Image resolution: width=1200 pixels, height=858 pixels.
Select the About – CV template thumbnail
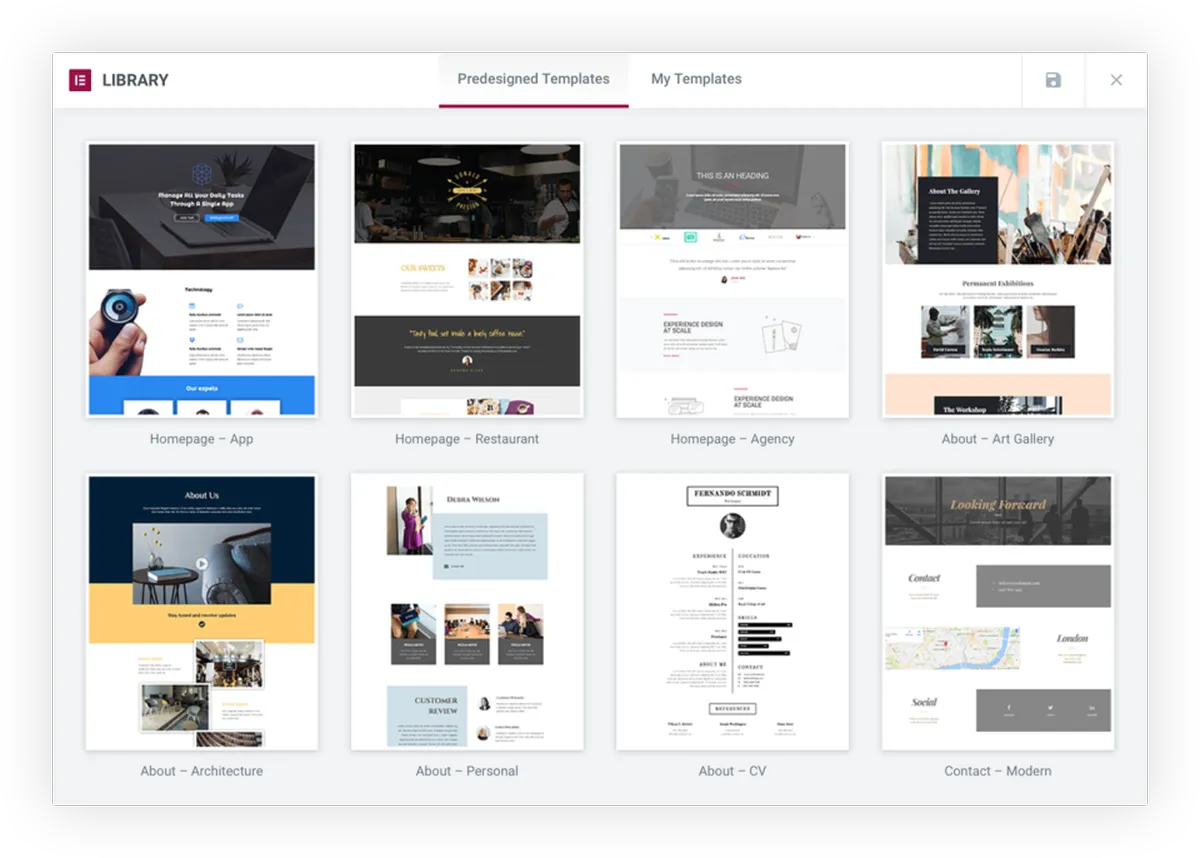[732, 611]
